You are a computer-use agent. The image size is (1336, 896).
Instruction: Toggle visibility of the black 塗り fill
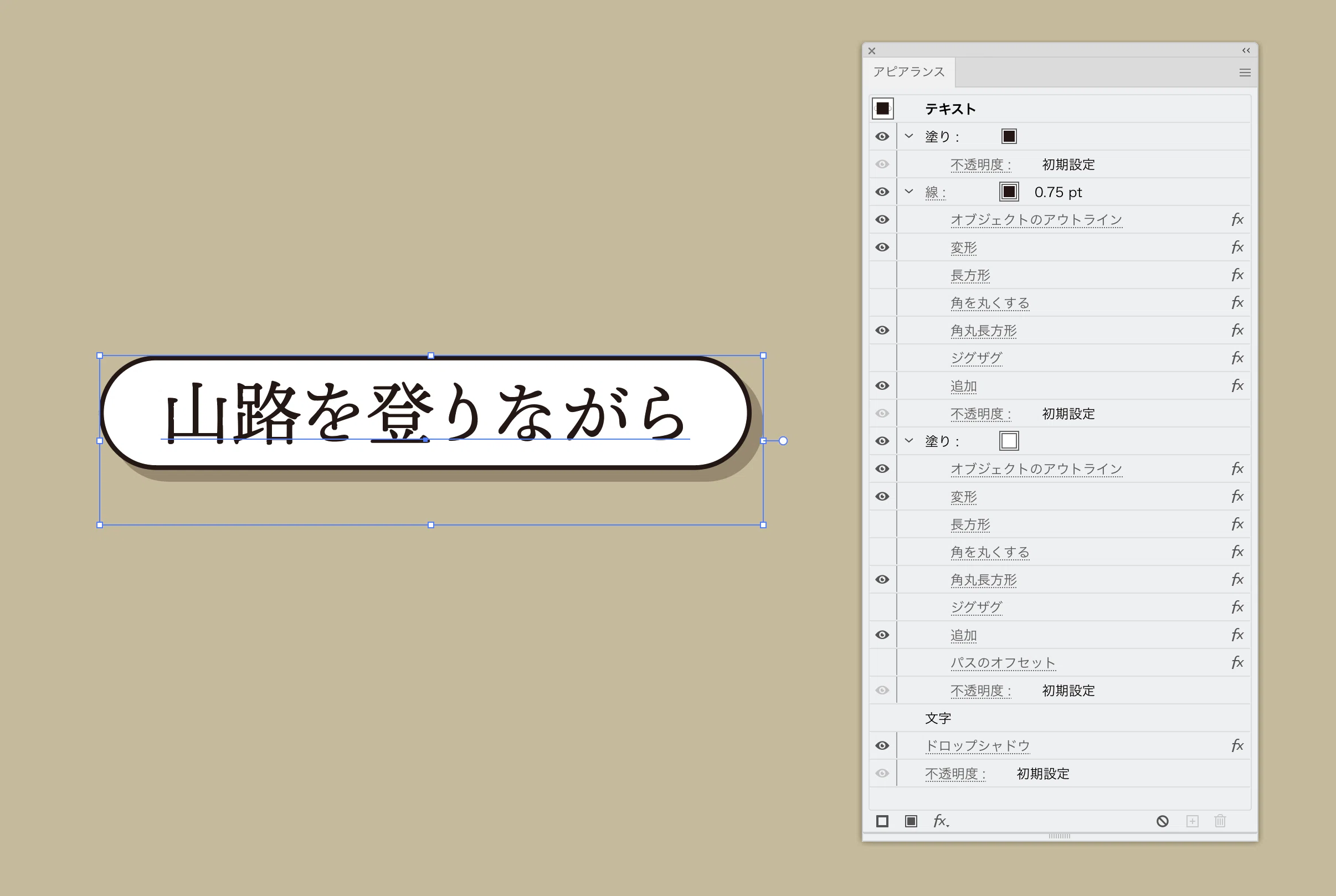point(882,137)
